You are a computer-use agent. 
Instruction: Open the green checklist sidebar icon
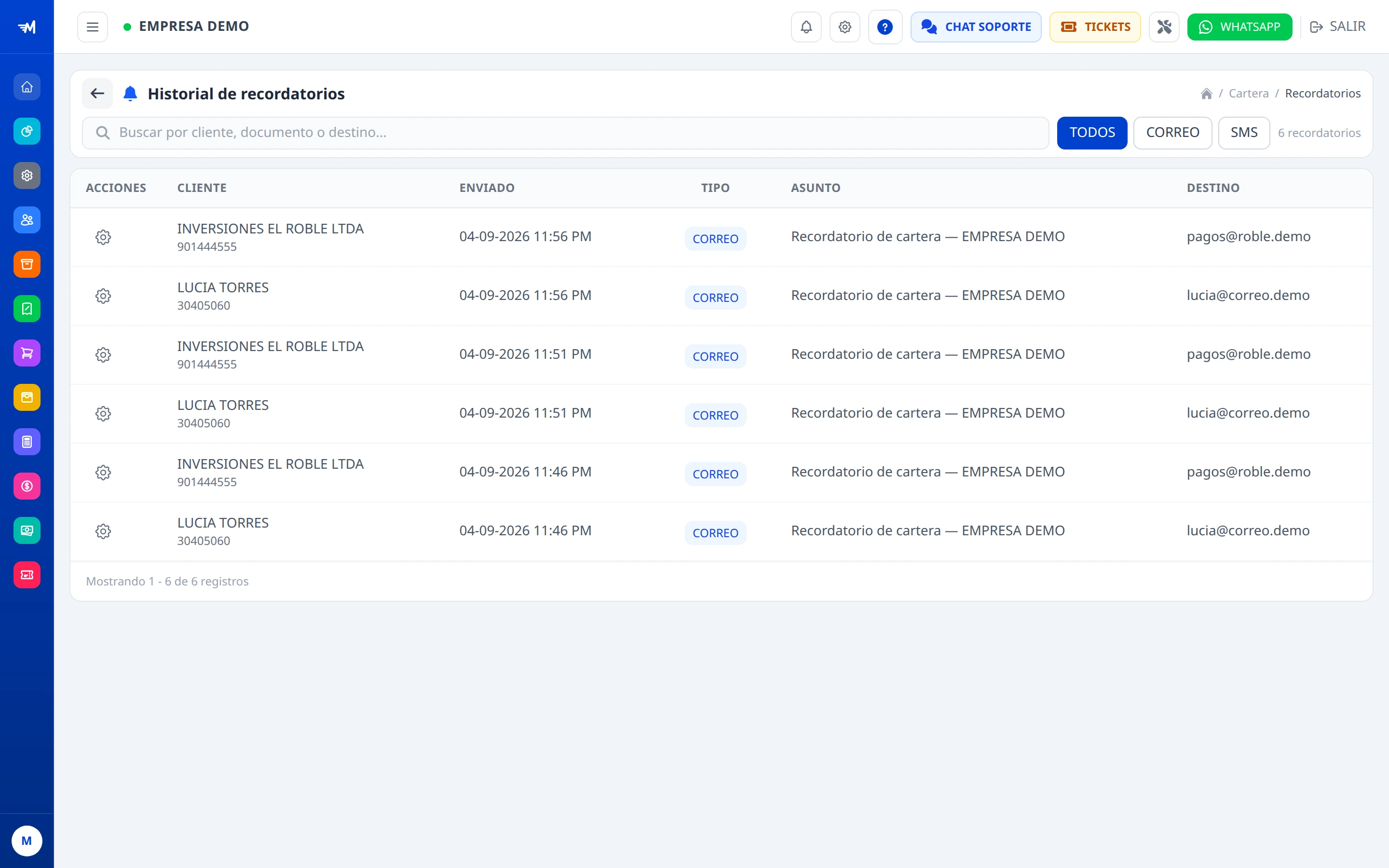tap(27, 309)
